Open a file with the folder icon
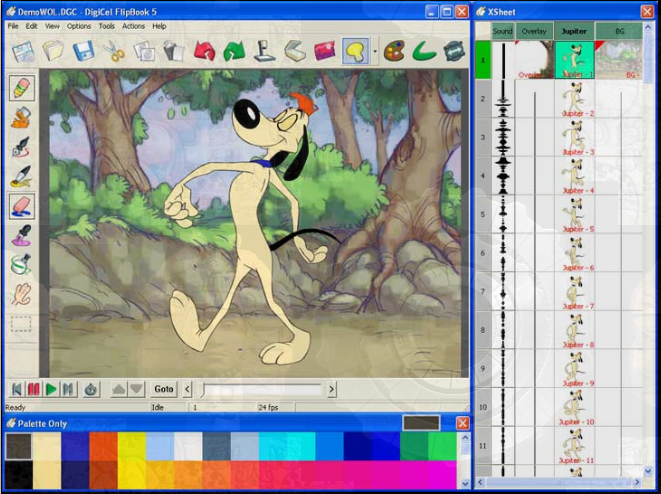This screenshot has width=661, height=494. (x=53, y=51)
